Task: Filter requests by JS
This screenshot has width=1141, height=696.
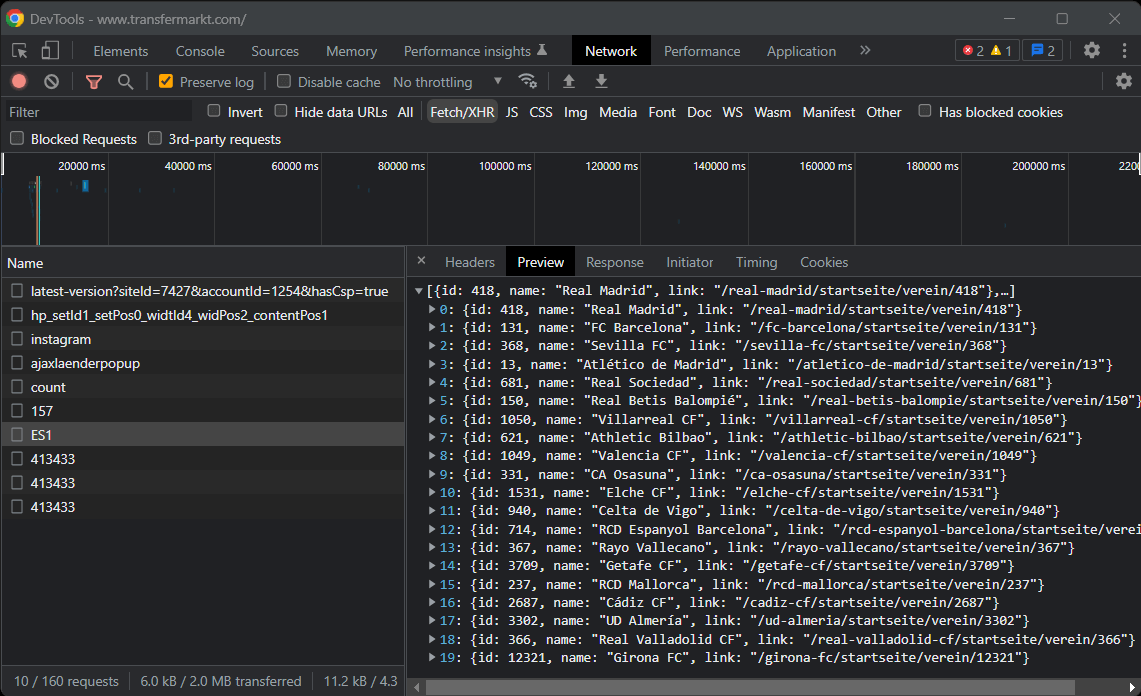Action: click(512, 112)
